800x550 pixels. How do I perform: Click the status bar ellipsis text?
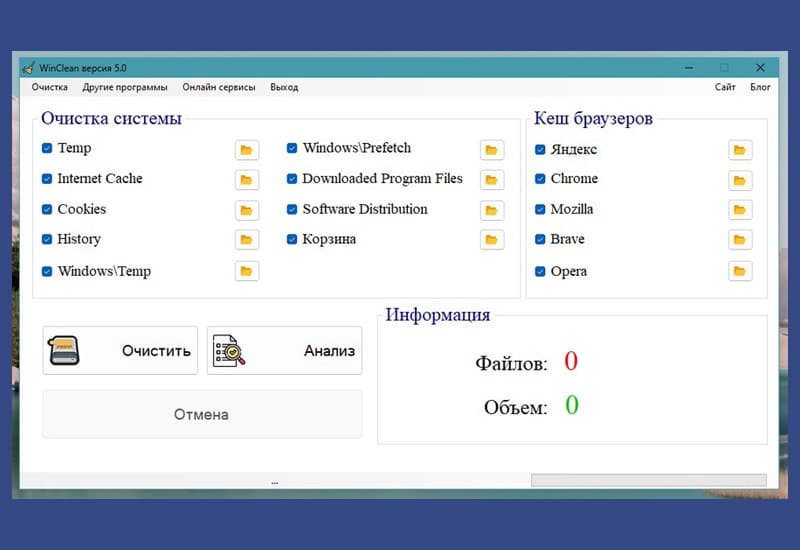275,482
